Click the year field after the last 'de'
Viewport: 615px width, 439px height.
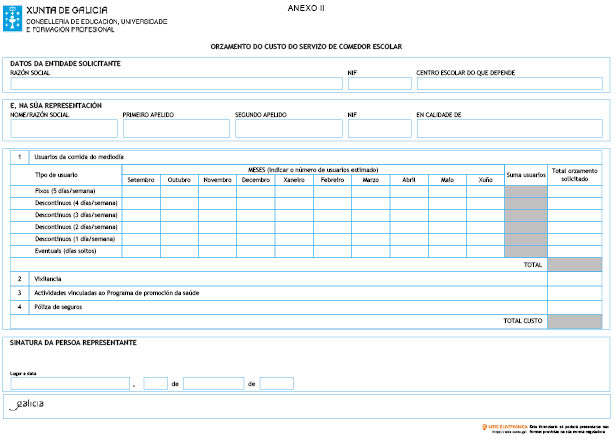pyautogui.click(x=276, y=383)
